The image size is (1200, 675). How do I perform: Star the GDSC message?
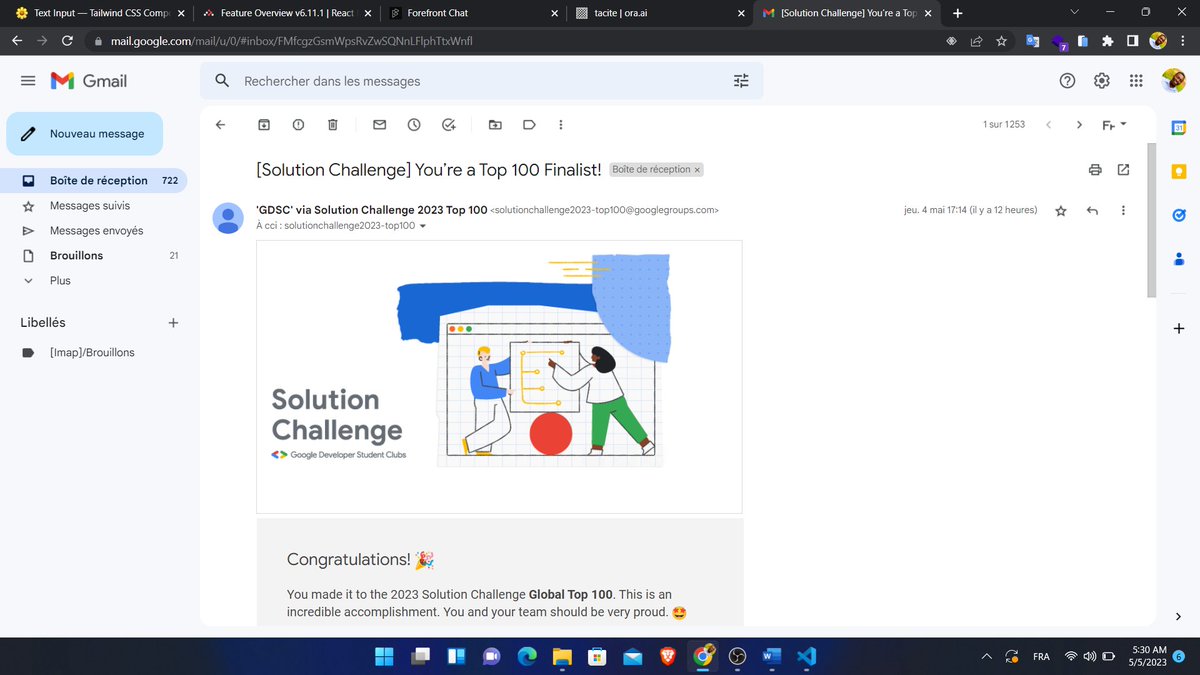pyautogui.click(x=1061, y=210)
